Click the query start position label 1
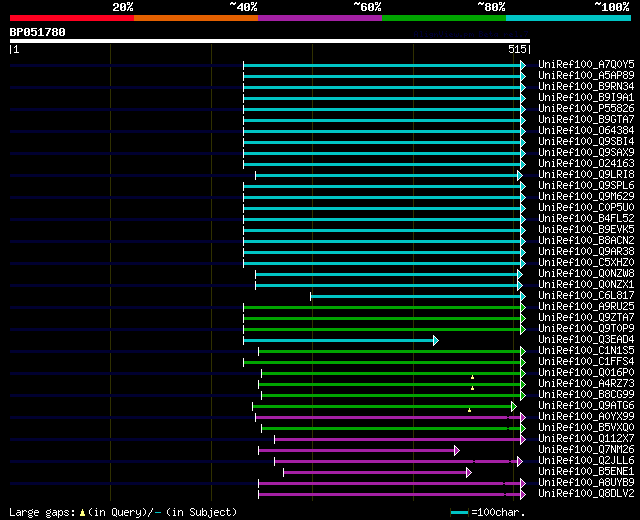Screen dimensions: 640x520 pos(16,49)
